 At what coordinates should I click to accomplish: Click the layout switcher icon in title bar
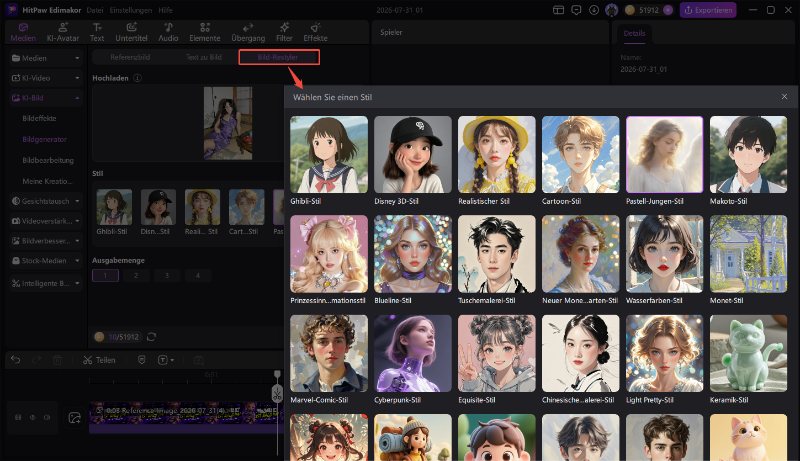click(559, 10)
